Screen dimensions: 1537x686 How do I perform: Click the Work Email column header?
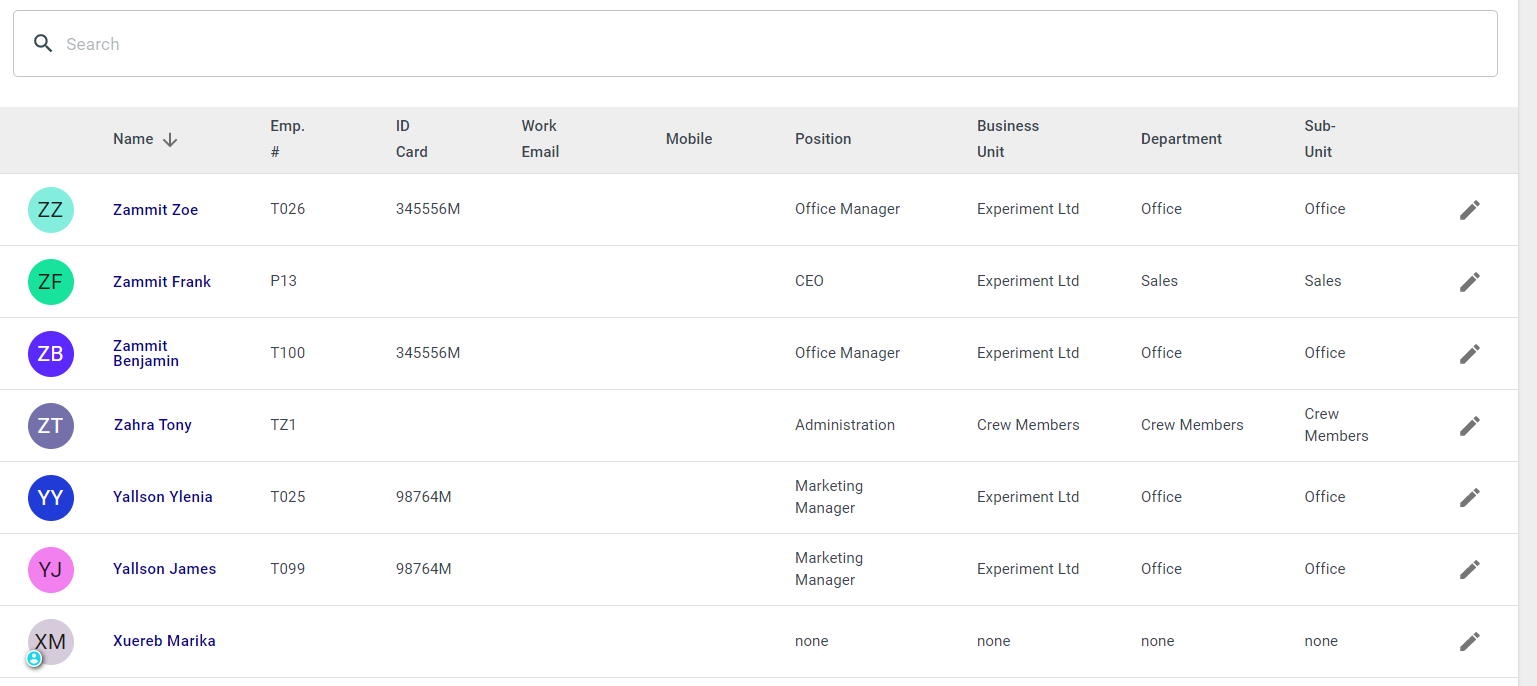click(540, 139)
